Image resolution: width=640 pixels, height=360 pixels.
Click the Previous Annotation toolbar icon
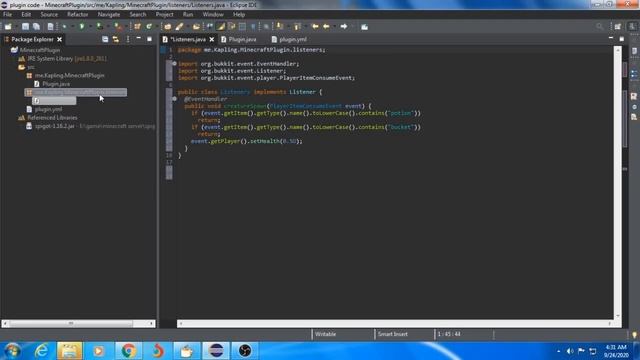pyautogui.click(x=297, y=27)
